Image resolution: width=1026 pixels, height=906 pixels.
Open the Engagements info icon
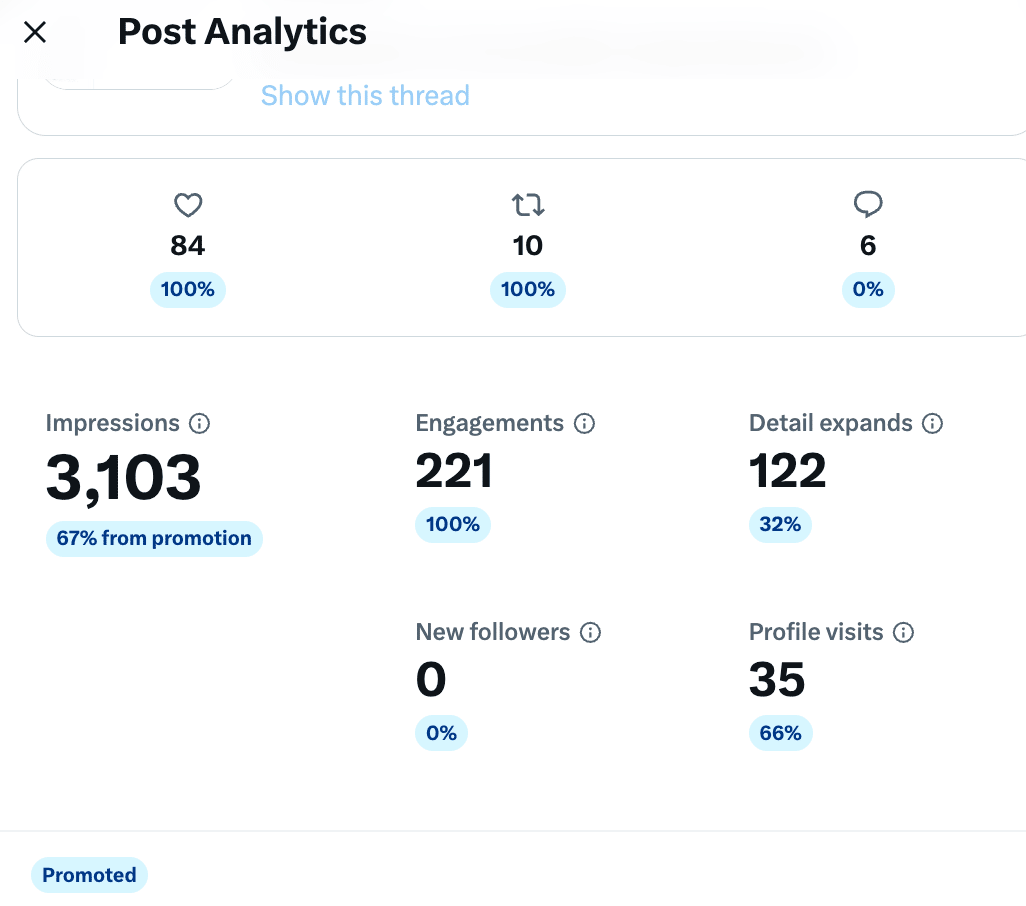click(x=584, y=423)
